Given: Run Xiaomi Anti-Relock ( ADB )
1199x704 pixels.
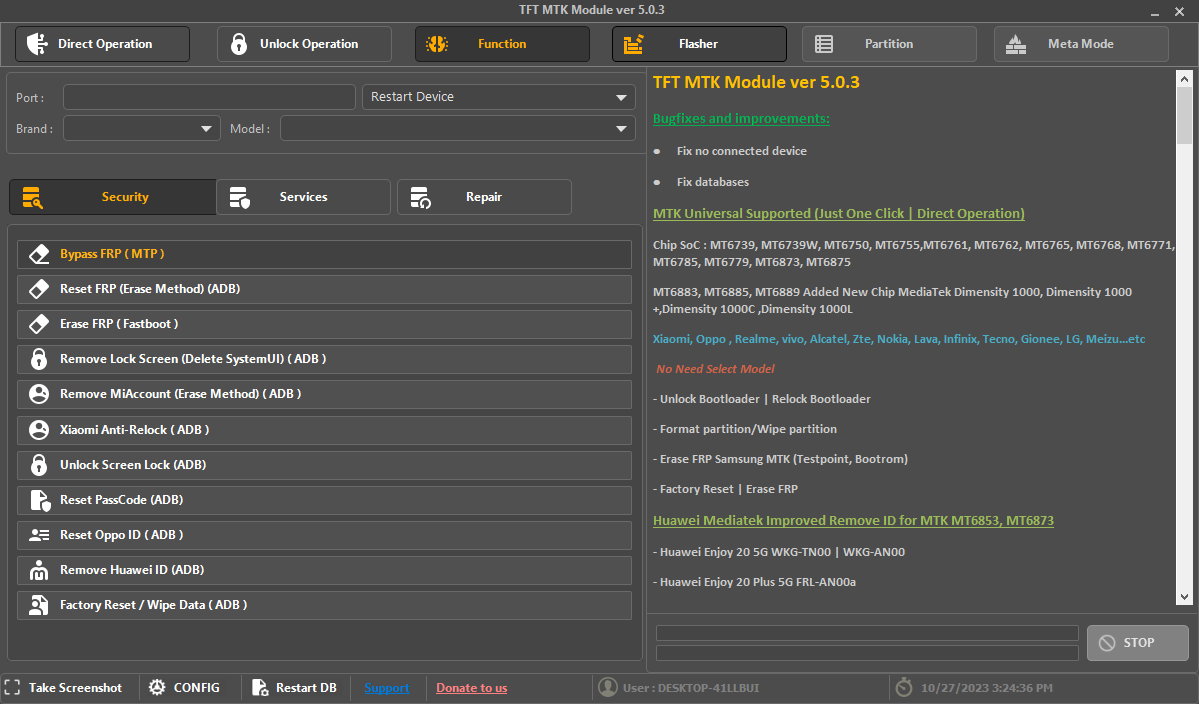Looking at the screenshot, I should (x=324, y=430).
